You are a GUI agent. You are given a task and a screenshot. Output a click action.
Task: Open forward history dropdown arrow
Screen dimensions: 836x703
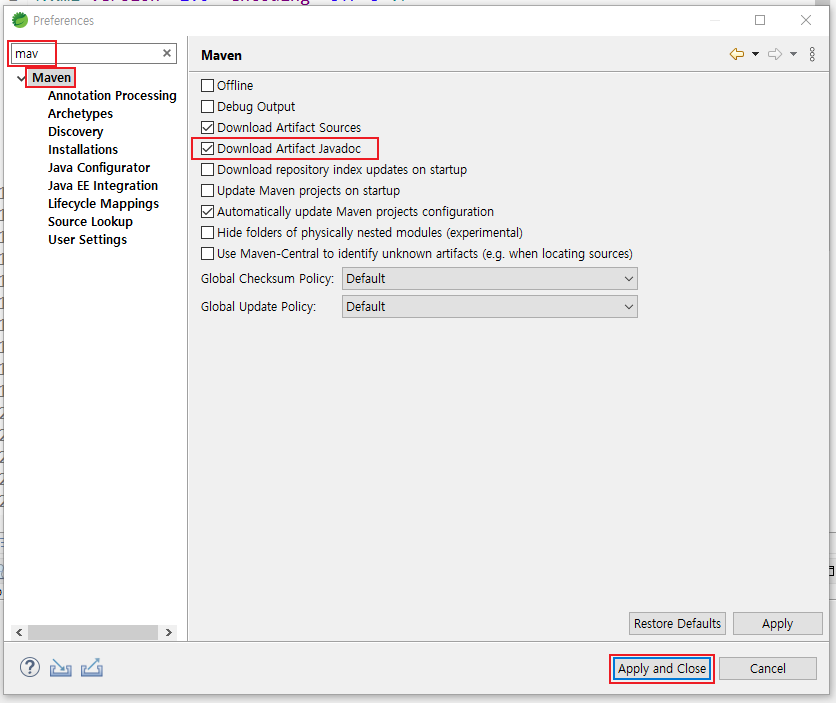click(793, 54)
